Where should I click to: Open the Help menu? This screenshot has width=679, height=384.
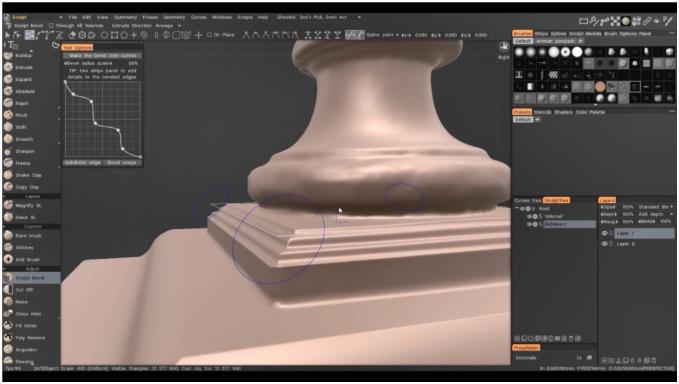263,17
